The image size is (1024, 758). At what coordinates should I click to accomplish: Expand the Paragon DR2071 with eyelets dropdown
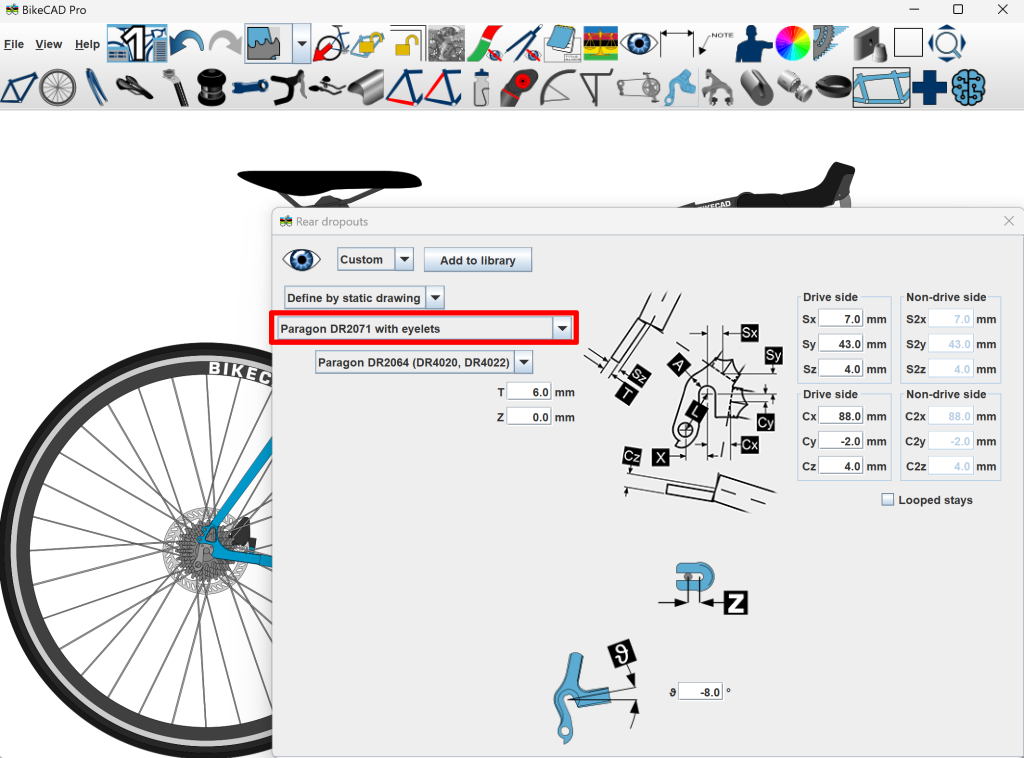563,328
